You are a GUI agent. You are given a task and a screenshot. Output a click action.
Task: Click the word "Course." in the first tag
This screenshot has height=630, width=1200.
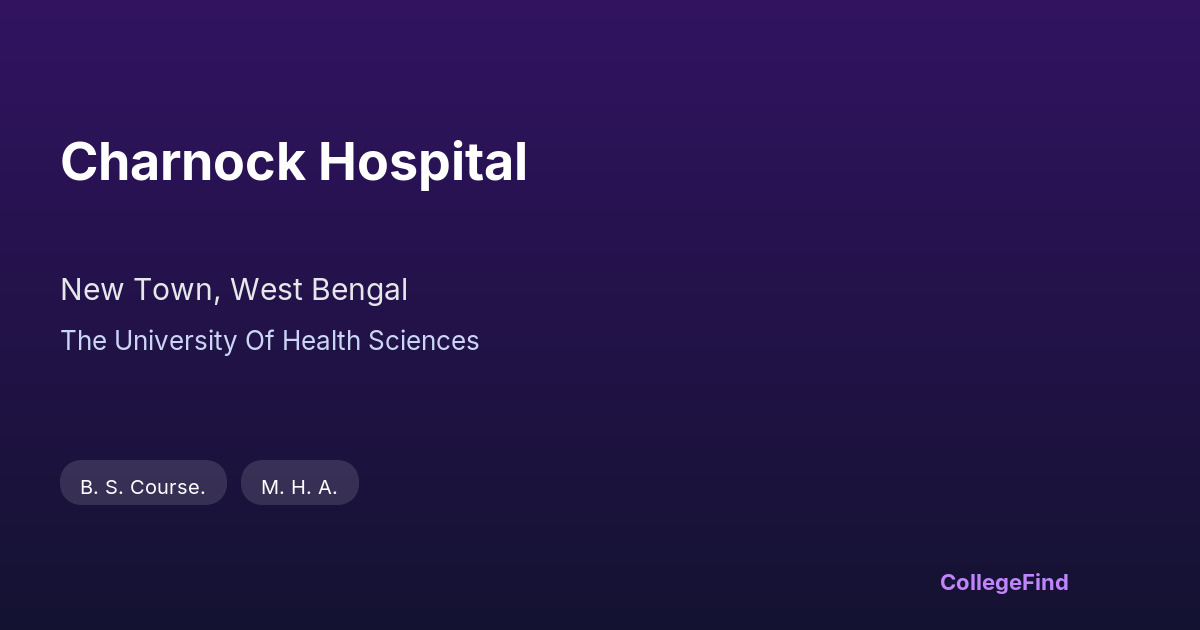click(168, 487)
